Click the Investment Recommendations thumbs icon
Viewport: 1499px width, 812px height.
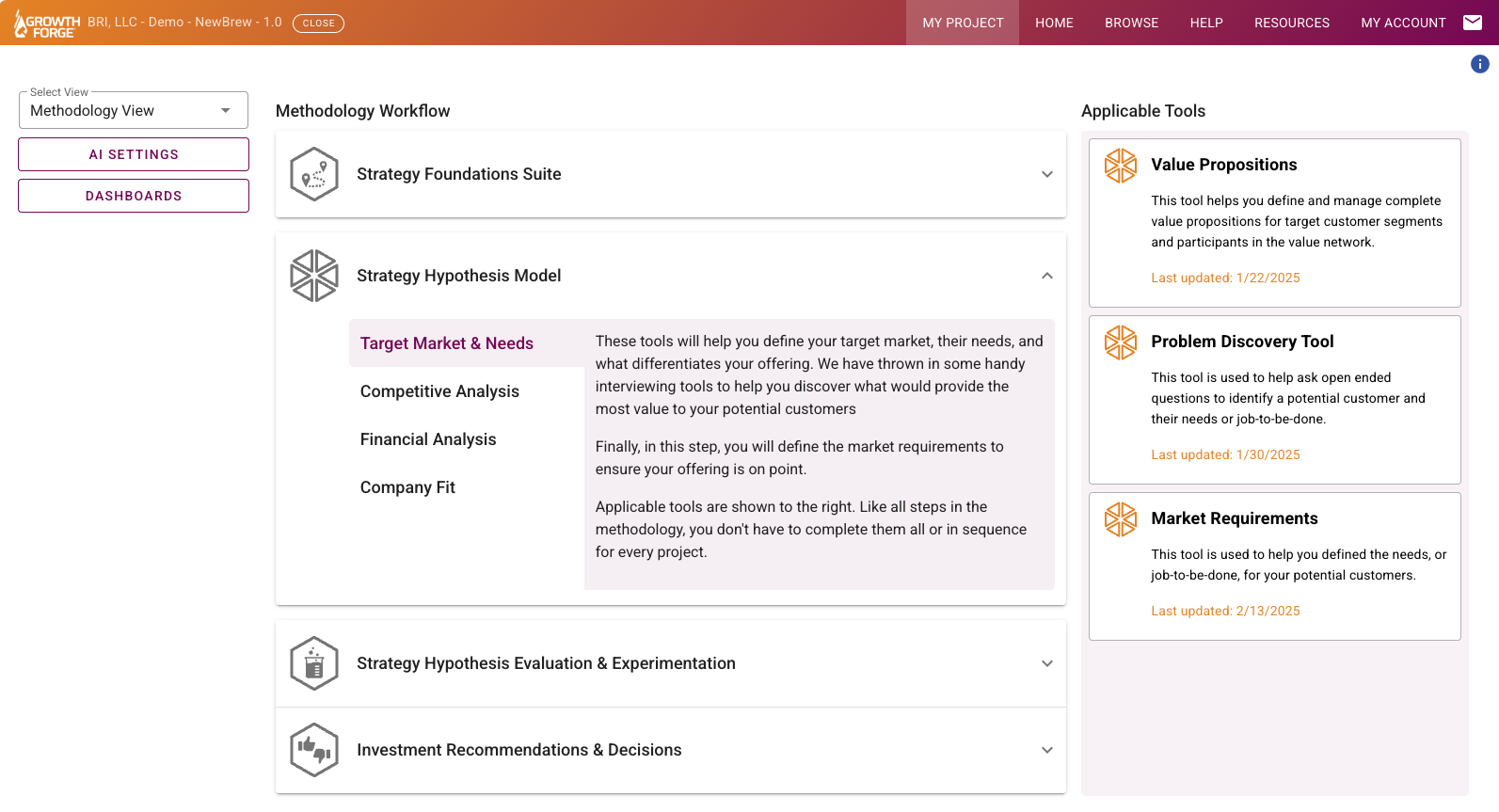pyautogui.click(x=314, y=750)
